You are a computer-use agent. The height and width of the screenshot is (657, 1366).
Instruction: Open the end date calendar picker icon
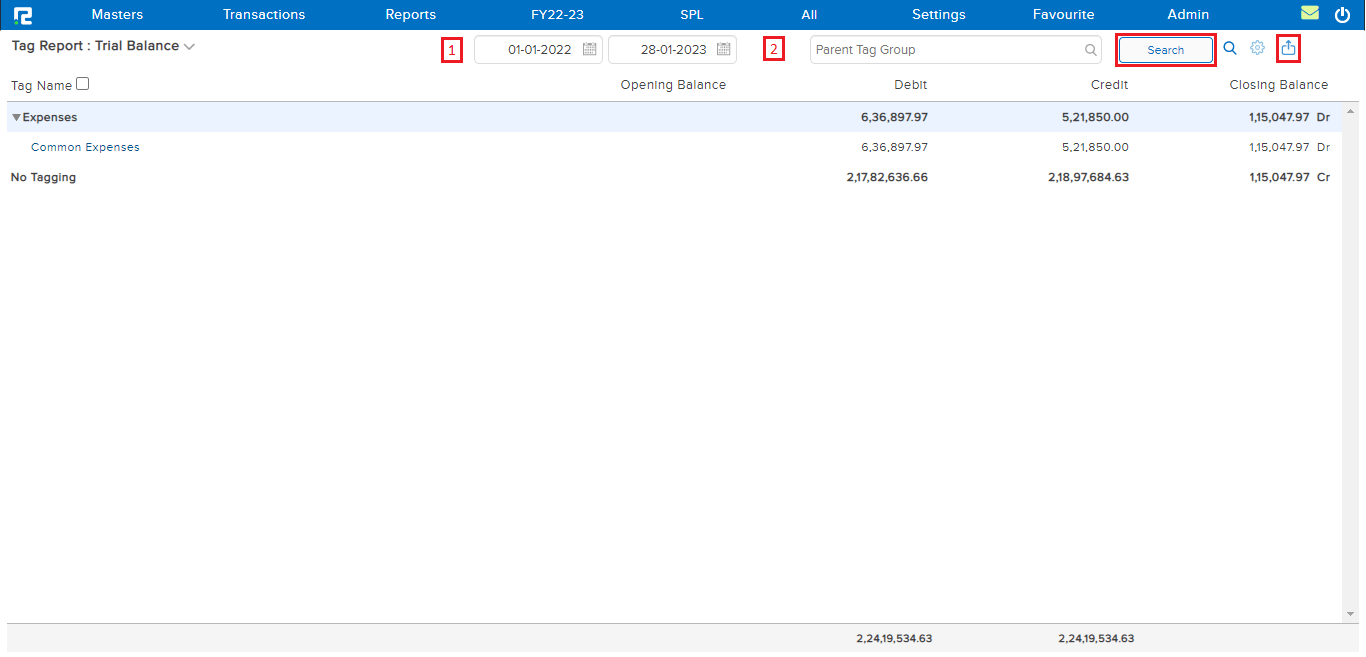[x=724, y=50]
